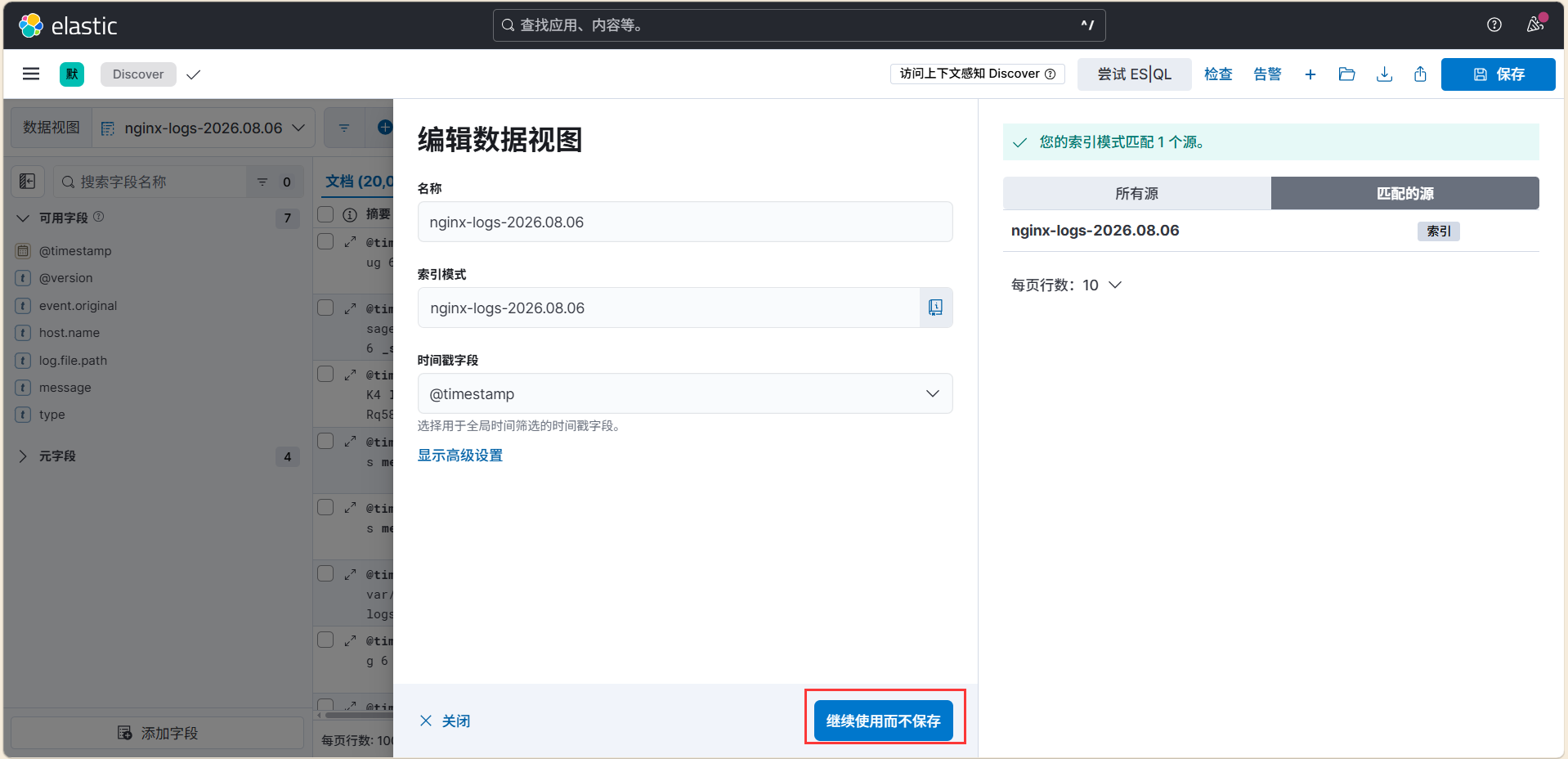Click the saved checkmark next to Discover
The image size is (1568, 759).
point(194,74)
